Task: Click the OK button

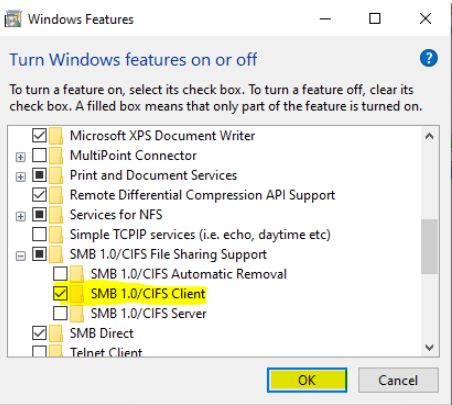Action: pos(307,380)
